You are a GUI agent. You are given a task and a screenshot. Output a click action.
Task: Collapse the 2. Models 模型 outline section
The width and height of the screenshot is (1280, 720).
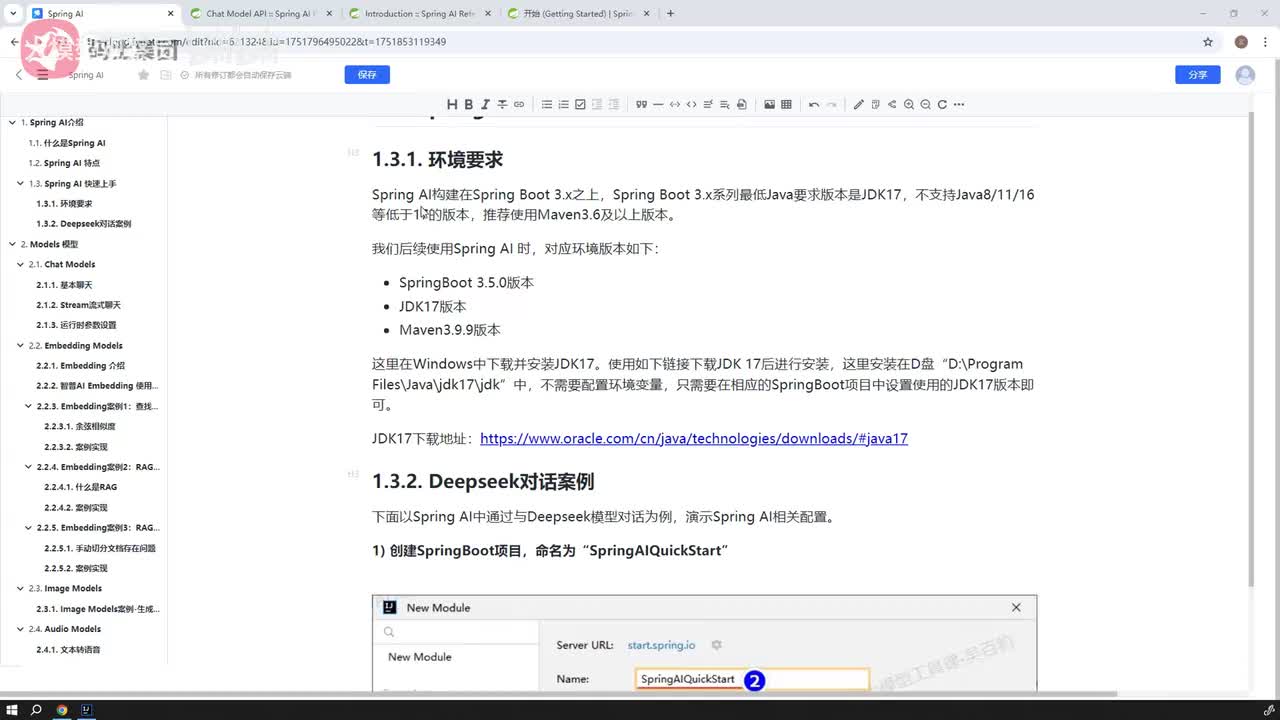point(12,244)
